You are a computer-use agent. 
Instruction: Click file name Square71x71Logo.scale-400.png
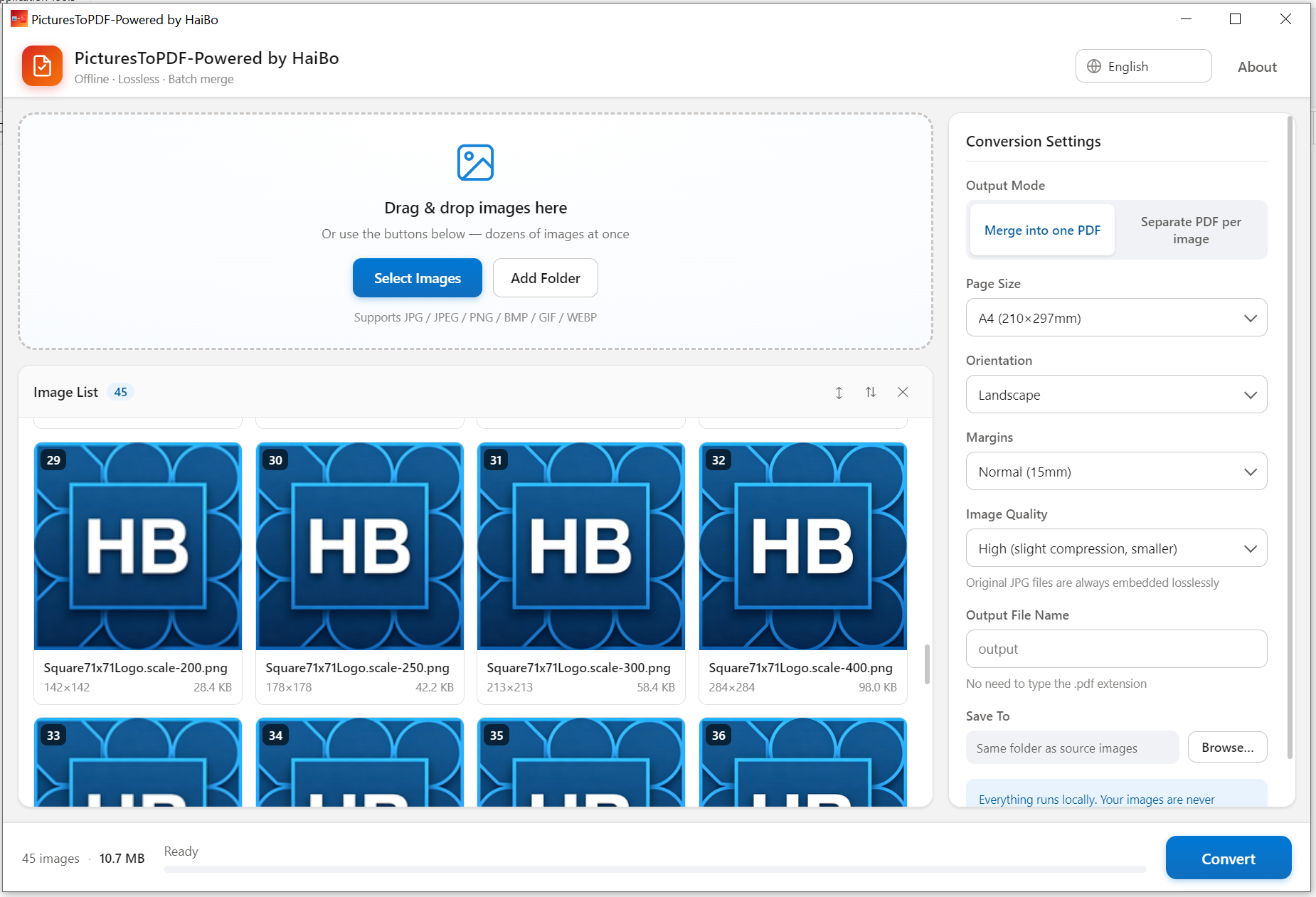pyautogui.click(x=801, y=668)
